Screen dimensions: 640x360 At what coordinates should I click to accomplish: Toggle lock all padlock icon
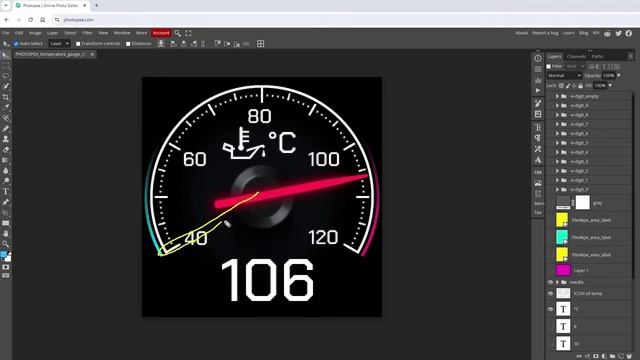click(x=580, y=86)
